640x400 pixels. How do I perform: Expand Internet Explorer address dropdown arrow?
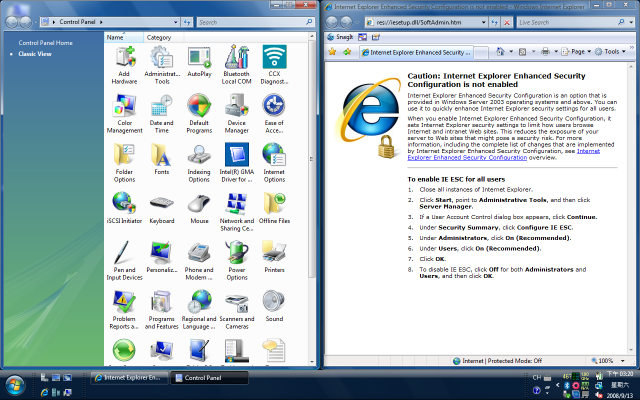tap(483, 22)
